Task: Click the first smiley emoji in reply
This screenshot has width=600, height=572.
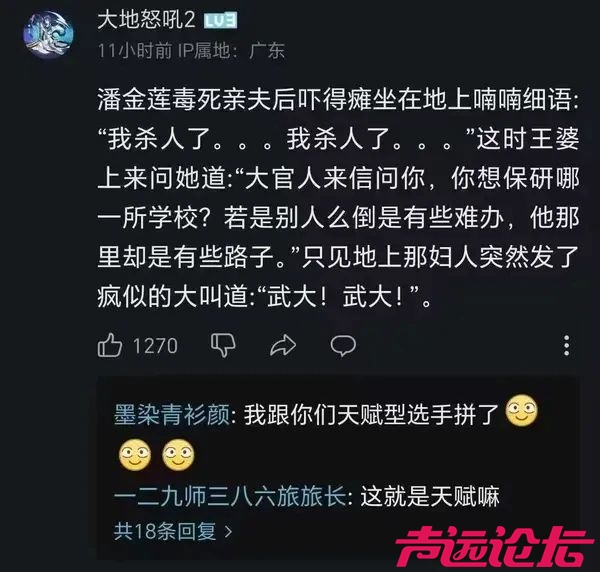Action: pos(522,411)
